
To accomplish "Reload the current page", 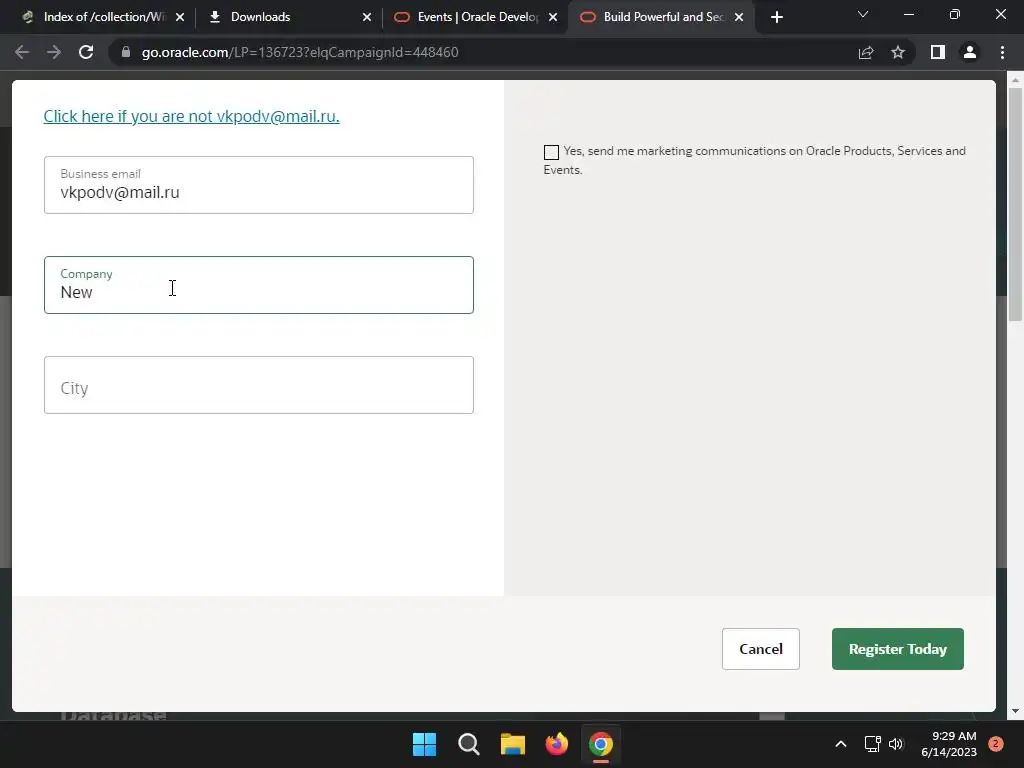I will (86, 52).
